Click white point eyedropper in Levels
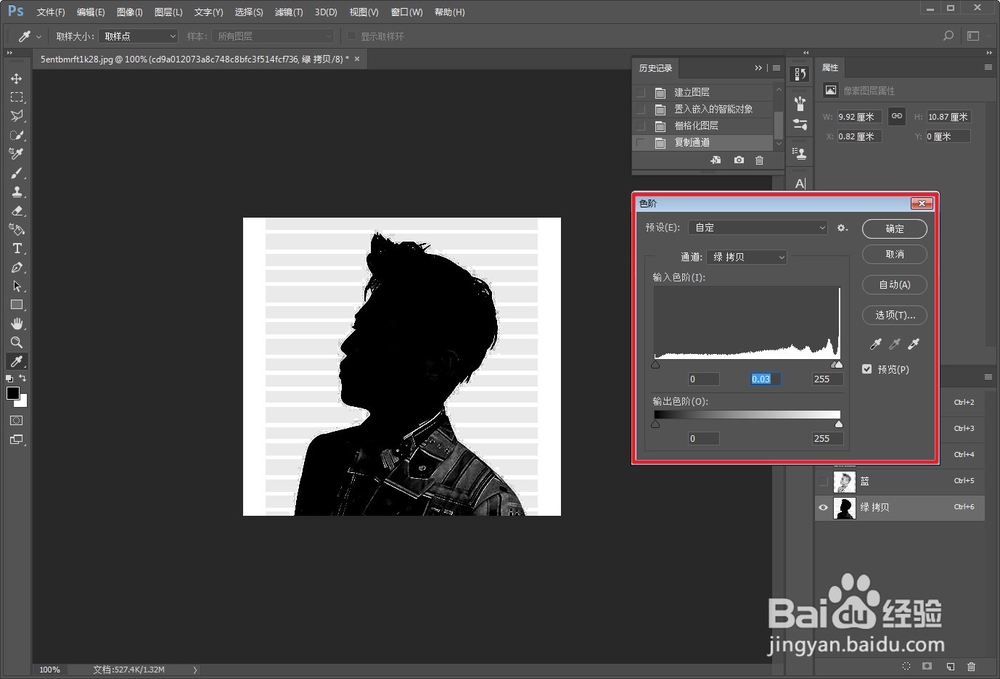This screenshot has height=679, width=1000. click(914, 344)
